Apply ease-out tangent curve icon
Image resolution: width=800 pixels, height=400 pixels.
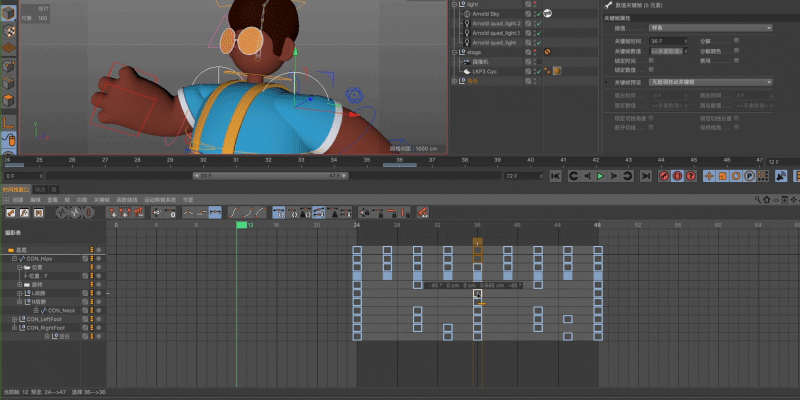[x=261, y=212]
